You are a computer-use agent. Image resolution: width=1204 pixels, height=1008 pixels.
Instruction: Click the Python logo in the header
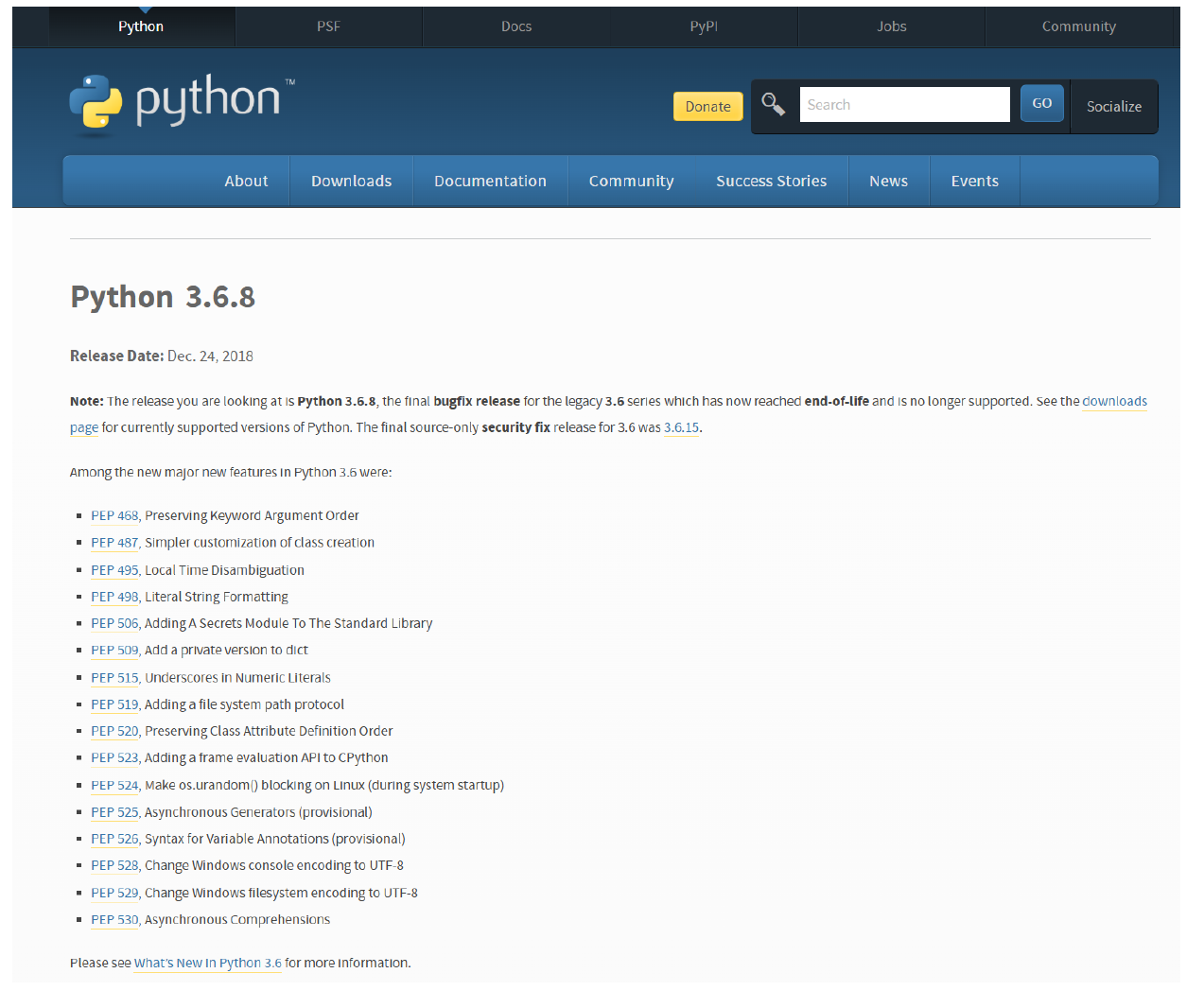(x=182, y=104)
